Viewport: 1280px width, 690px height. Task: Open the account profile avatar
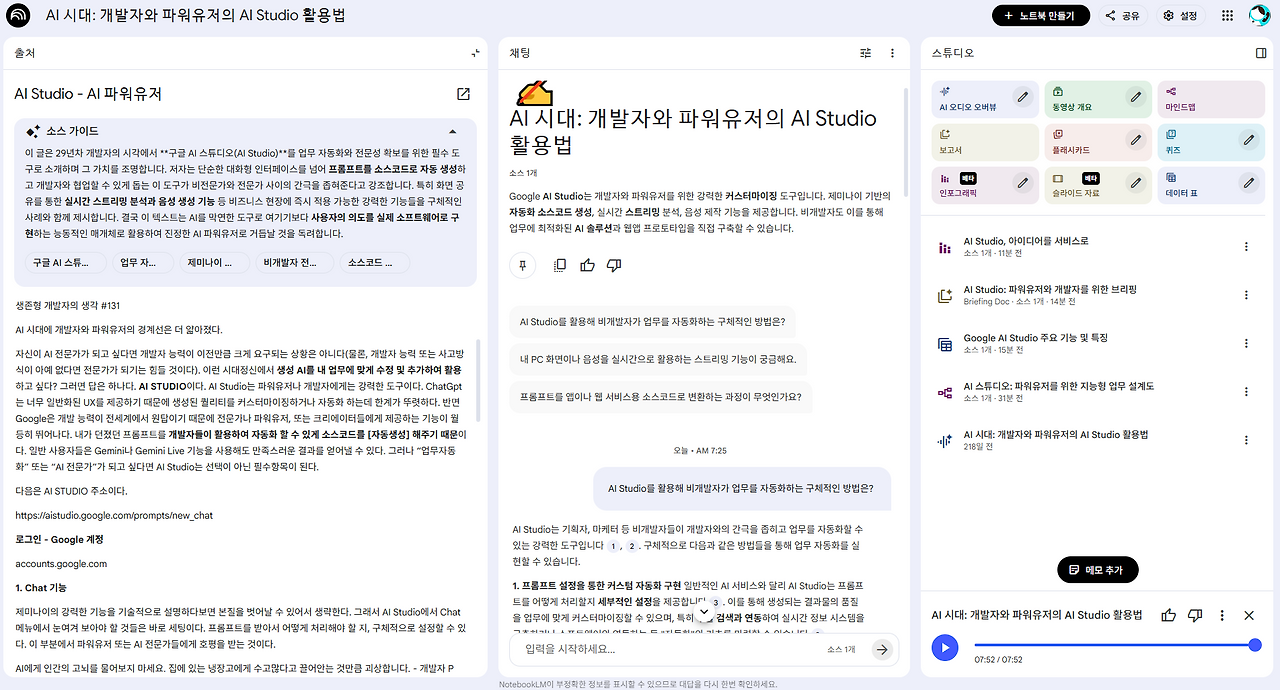click(x=1259, y=15)
